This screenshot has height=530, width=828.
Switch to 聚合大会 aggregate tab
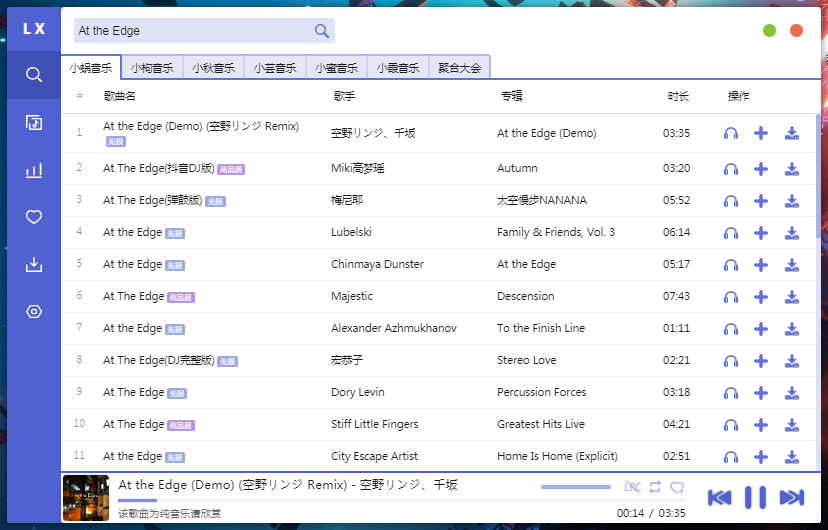[459, 68]
